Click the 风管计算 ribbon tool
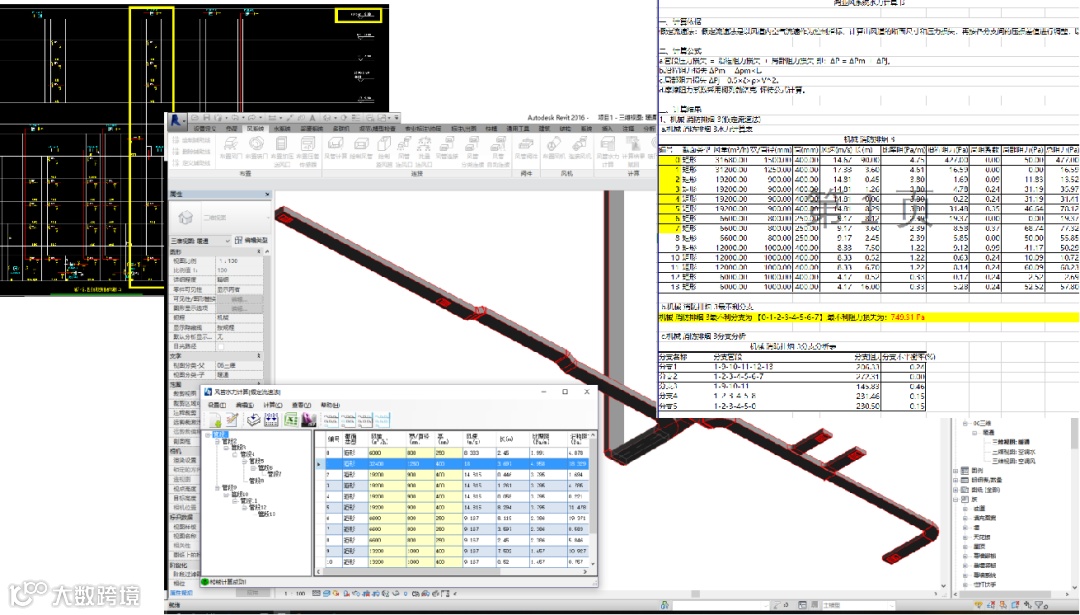 tap(336, 147)
